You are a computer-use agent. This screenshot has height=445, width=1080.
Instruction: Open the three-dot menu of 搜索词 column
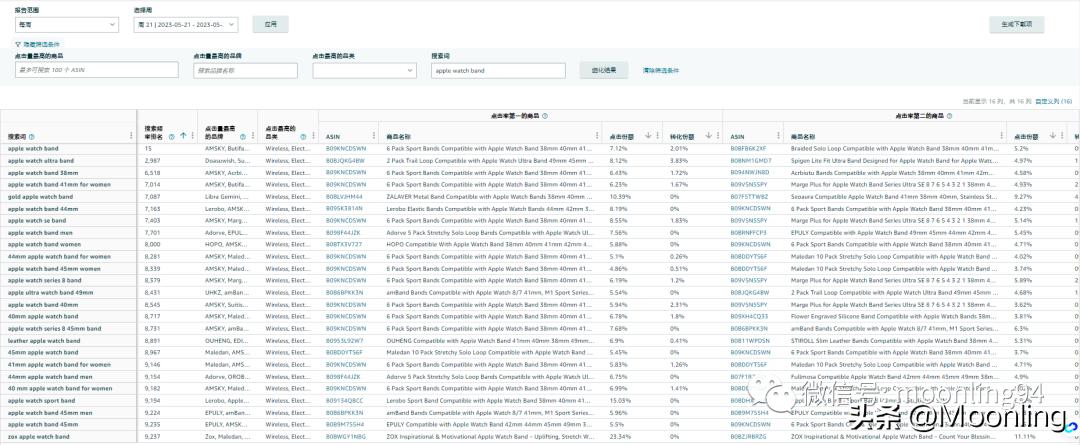(131, 136)
